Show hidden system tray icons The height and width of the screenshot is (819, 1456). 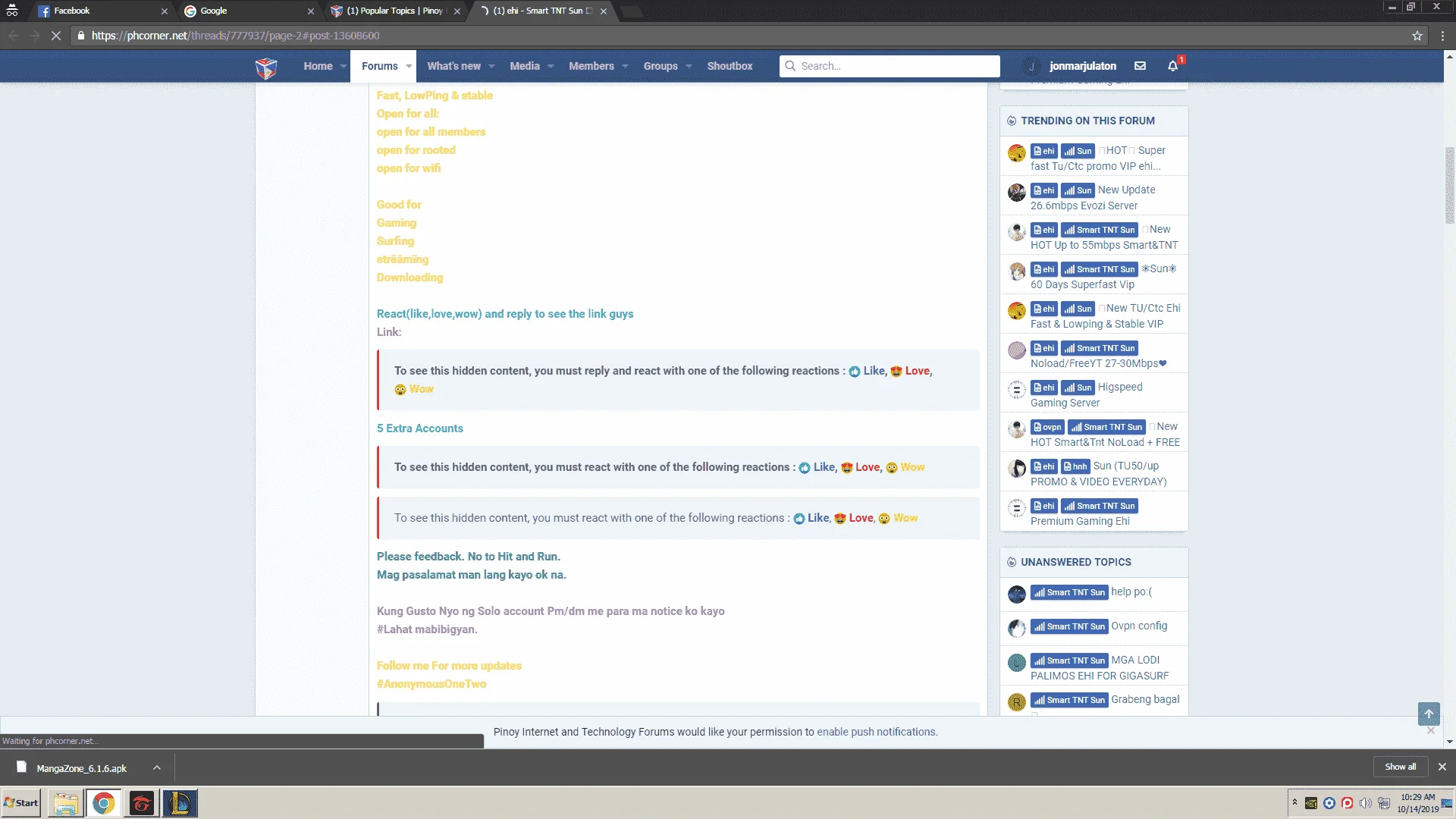click(x=1294, y=802)
